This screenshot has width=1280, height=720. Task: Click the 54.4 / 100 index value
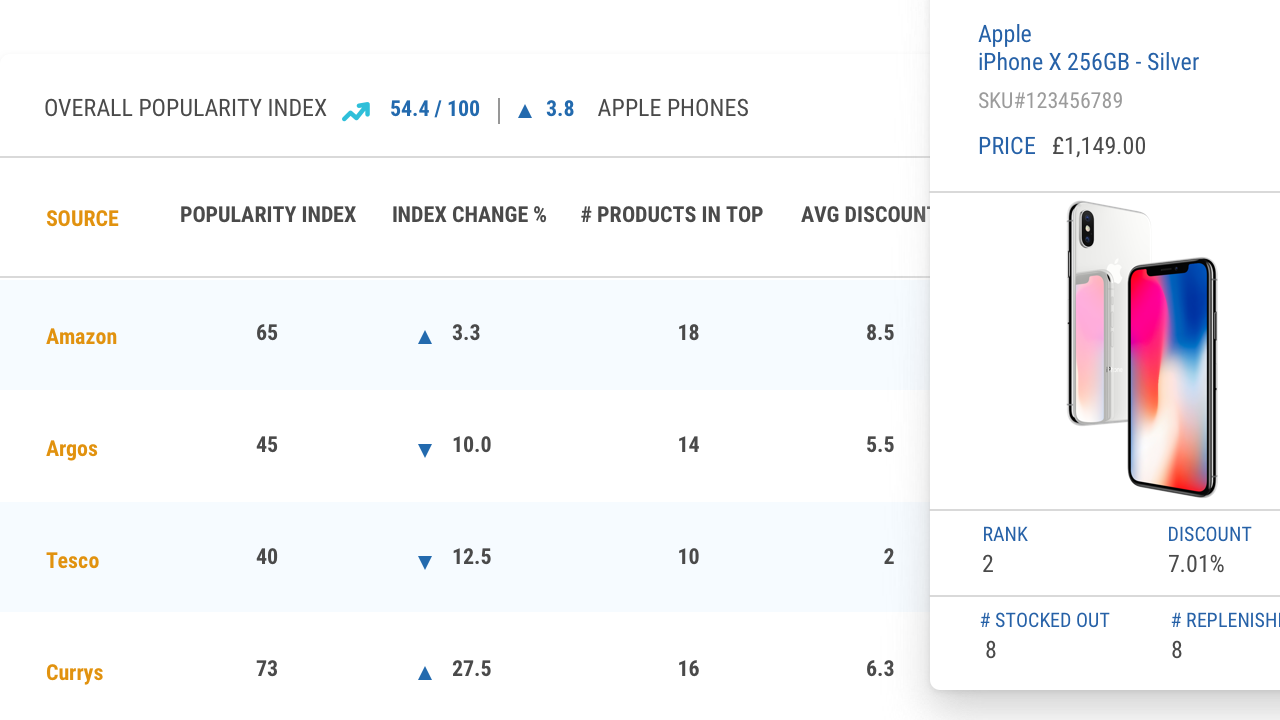click(435, 109)
